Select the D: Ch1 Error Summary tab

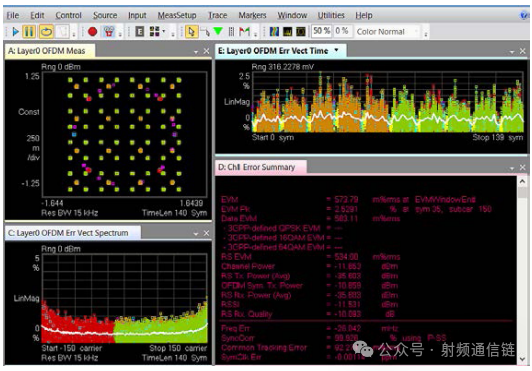(x=261, y=167)
